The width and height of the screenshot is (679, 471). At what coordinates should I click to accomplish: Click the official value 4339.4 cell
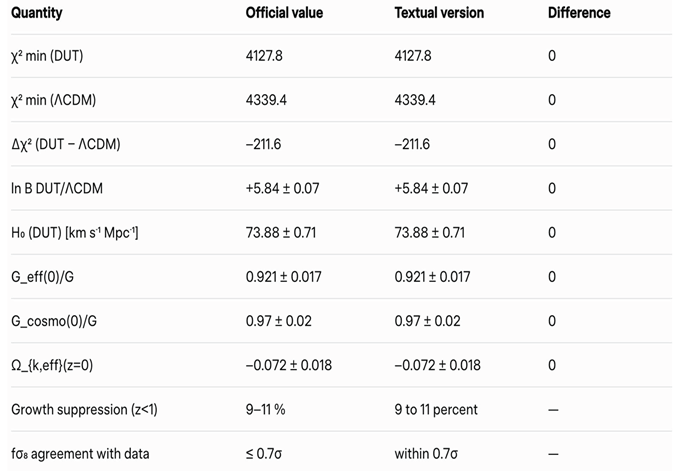click(x=265, y=100)
